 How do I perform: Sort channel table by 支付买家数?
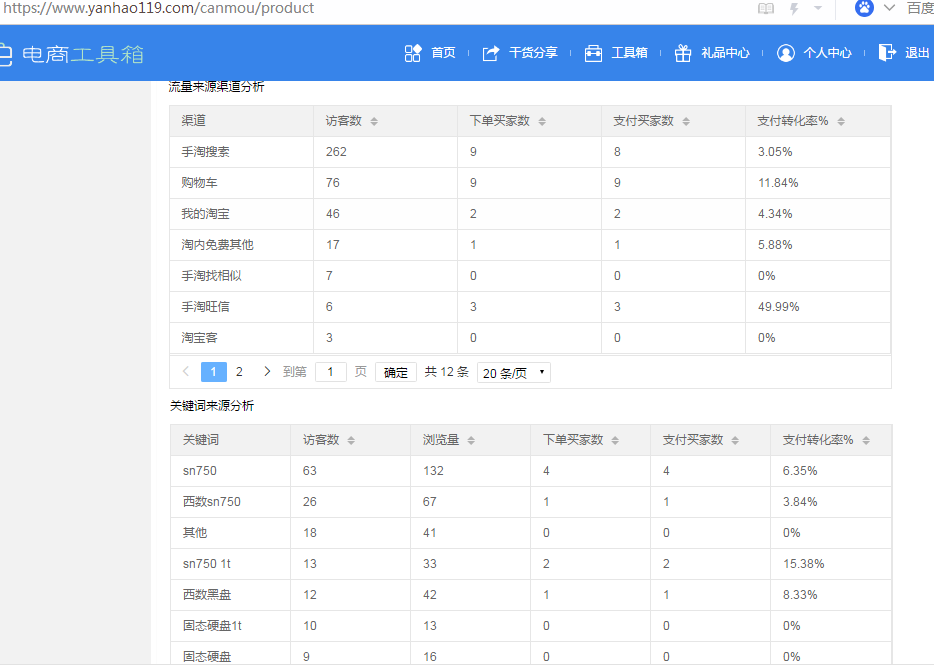pos(686,122)
